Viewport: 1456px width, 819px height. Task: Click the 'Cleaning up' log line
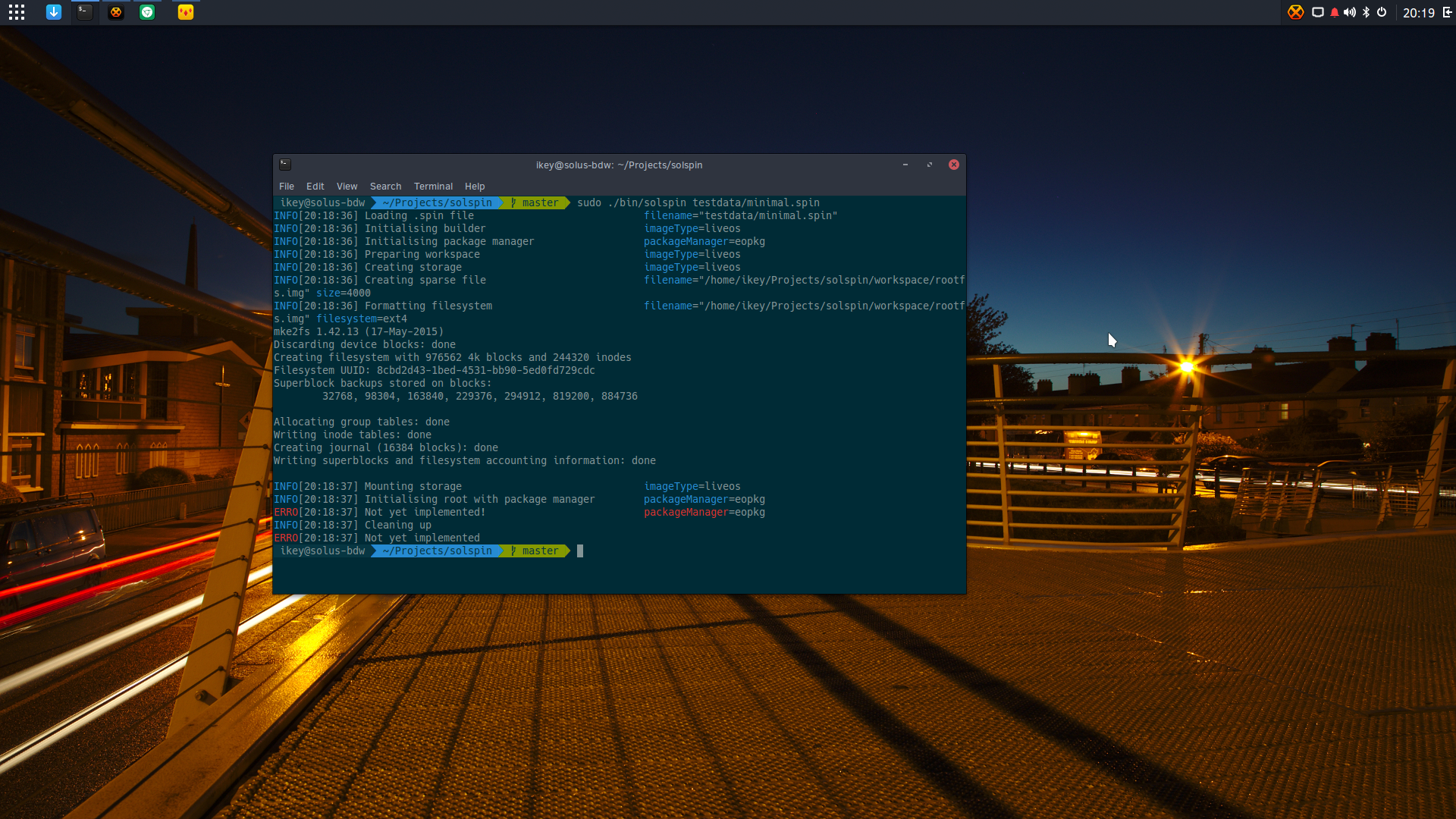(x=398, y=525)
